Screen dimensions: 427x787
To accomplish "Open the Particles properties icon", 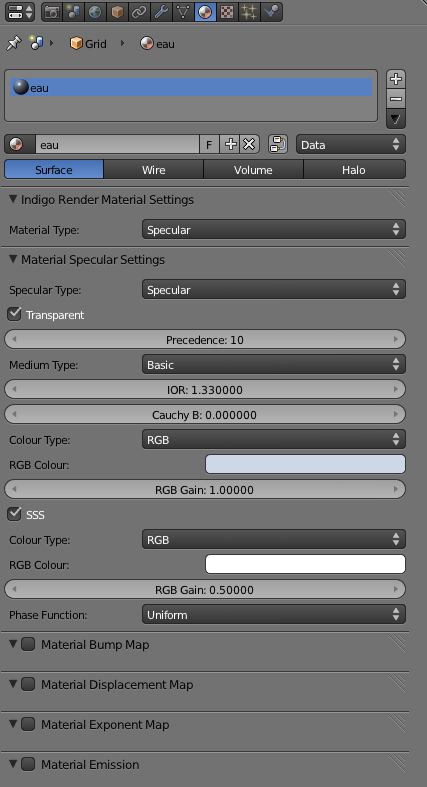I will [249, 12].
